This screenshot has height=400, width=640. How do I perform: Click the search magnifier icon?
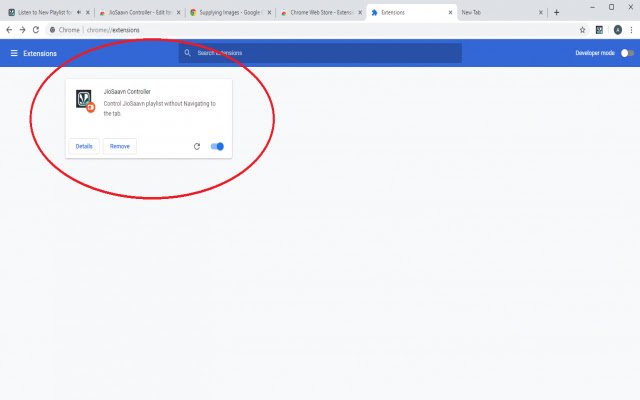187,53
